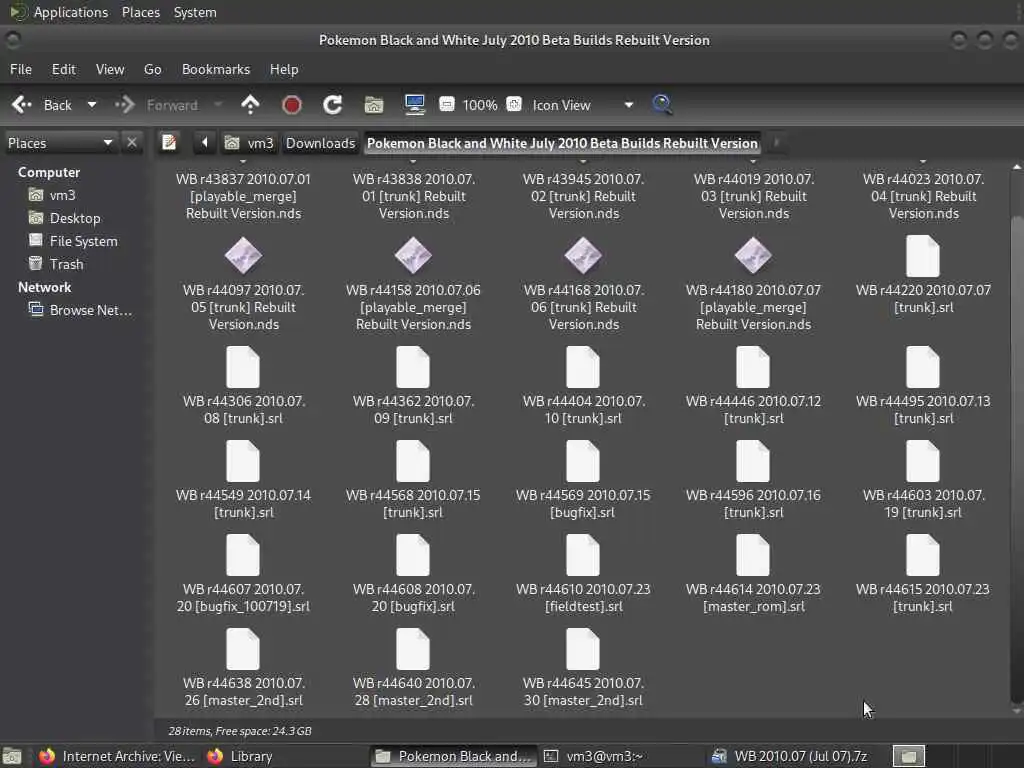Image resolution: width=1024 pixels, height=768 pixels.
Task: Open the Edit menu
Action: point(63,69)
